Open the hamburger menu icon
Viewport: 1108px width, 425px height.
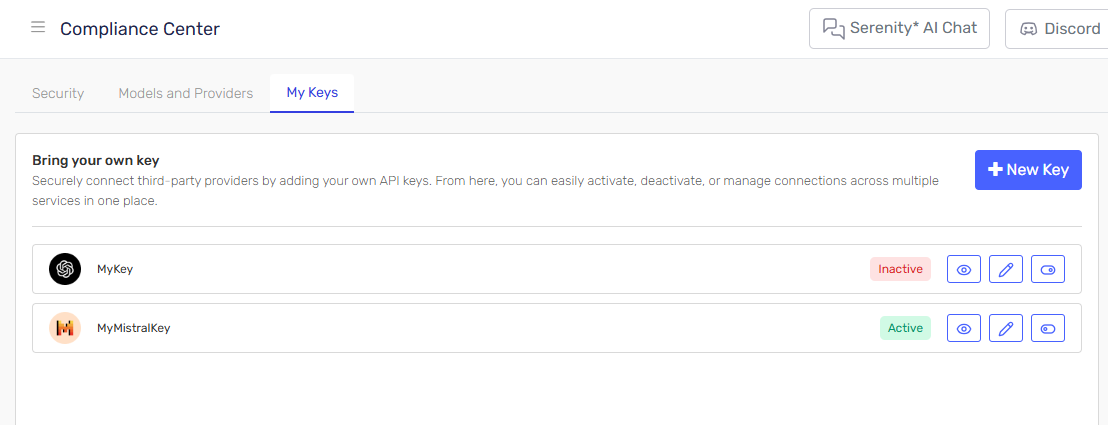pyautogui.click(x=38, y=28)
